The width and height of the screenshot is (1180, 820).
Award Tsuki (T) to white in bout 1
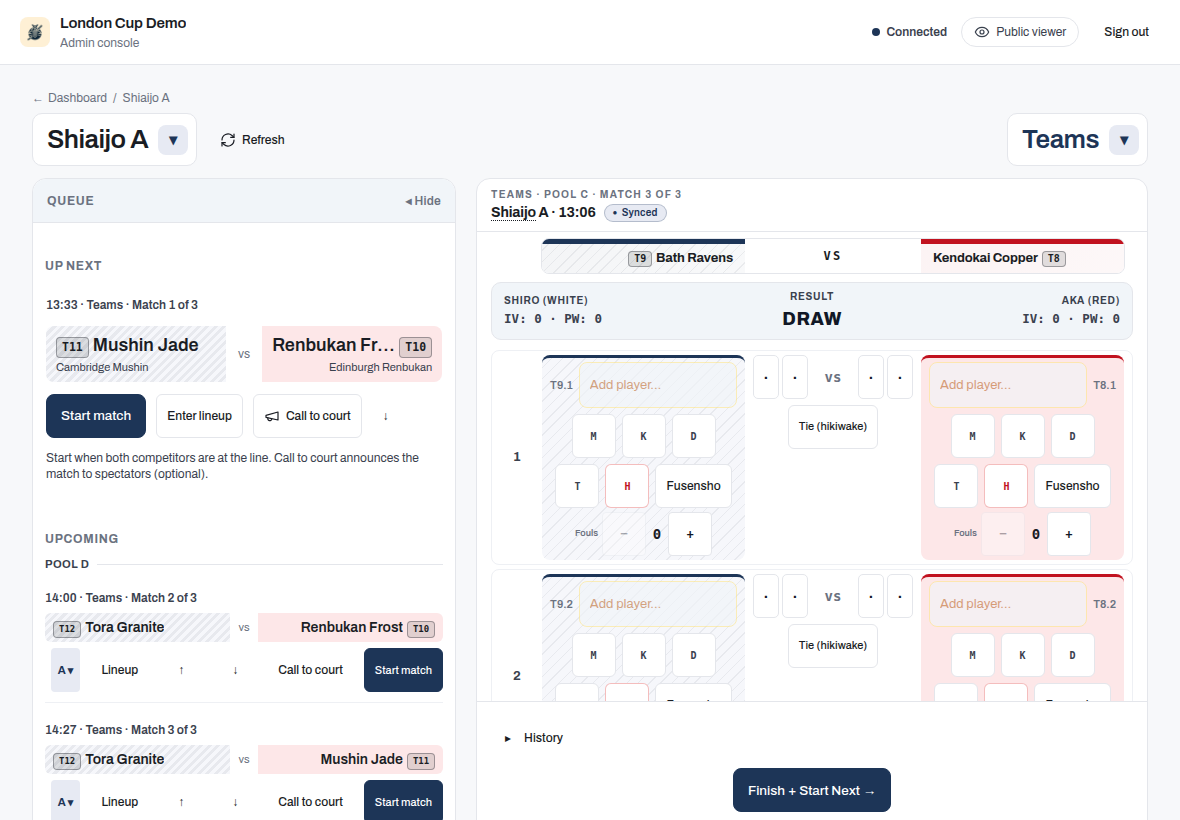coord(577,486)
